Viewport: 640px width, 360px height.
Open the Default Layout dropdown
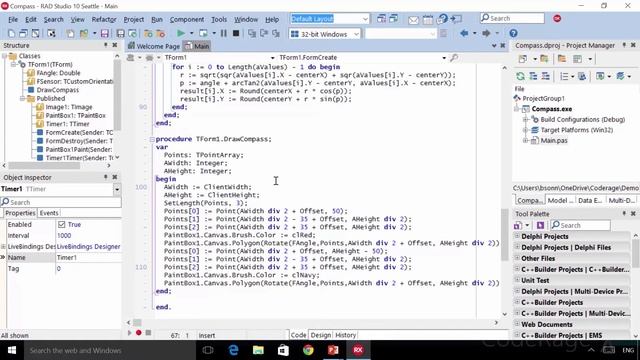click(365, 19)
